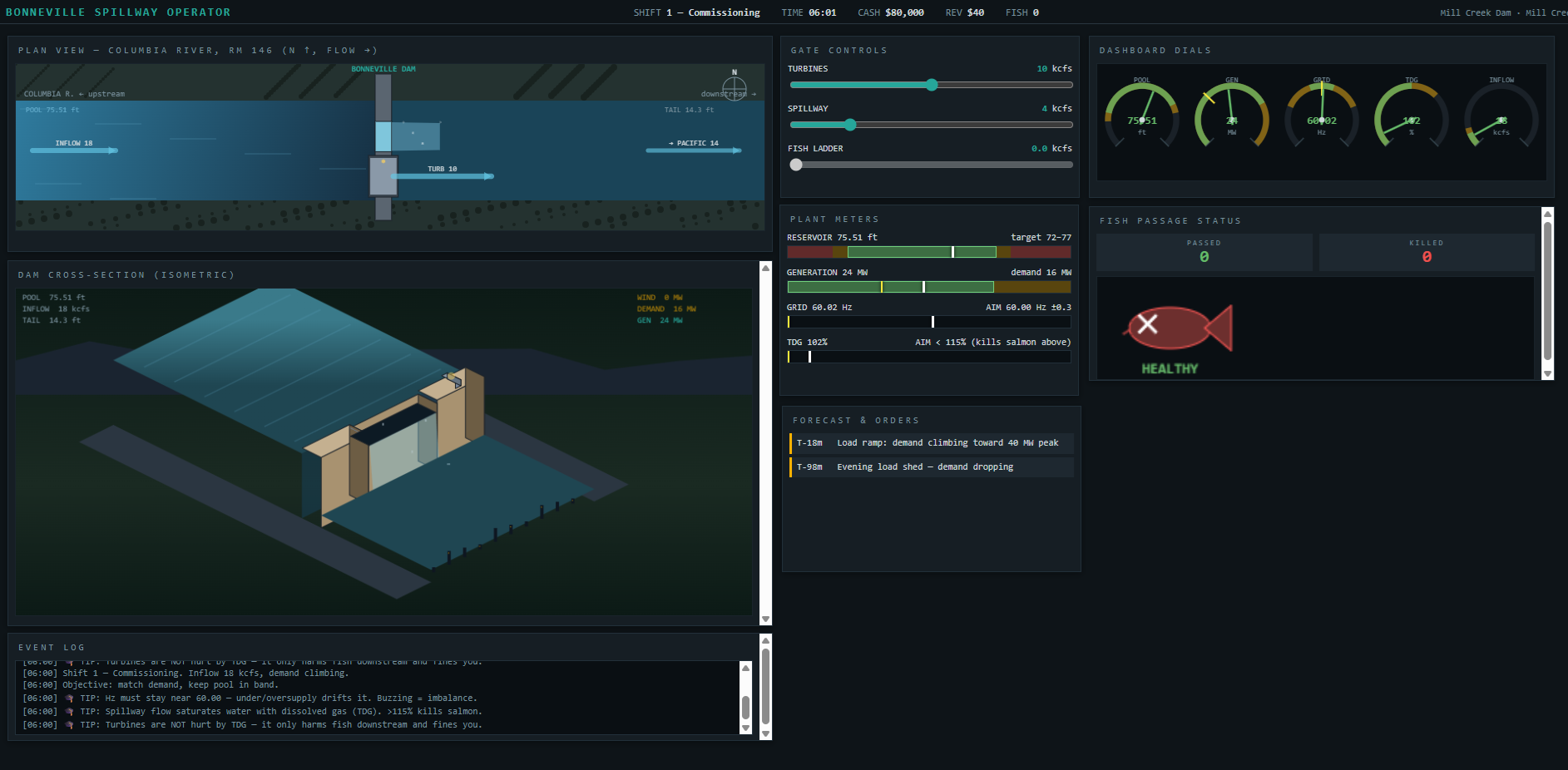Viewport: 1568px width, 770px height.
Task: Click the KILLED fish counter card
Action: (1427, 252)
